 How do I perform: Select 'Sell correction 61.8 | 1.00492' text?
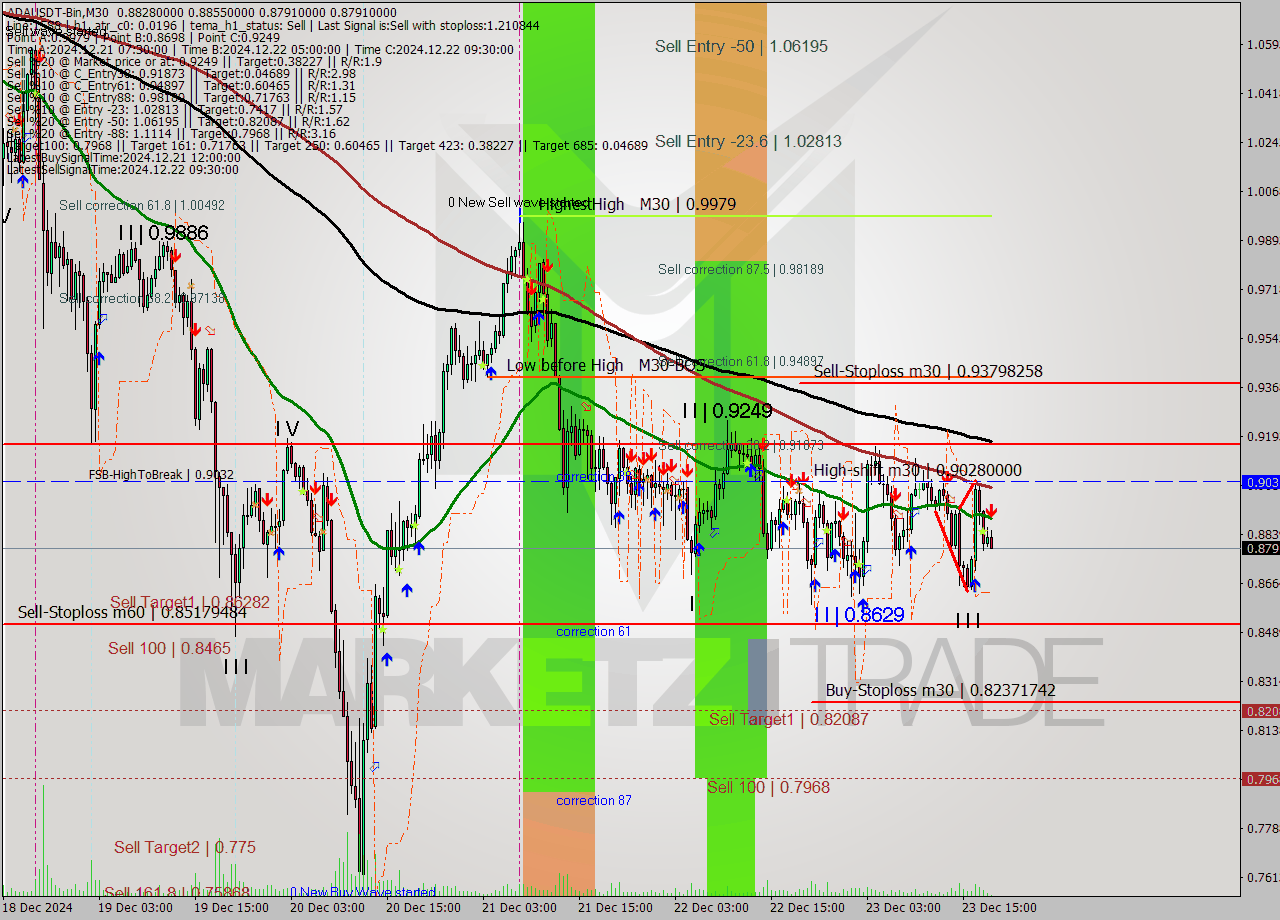pyautogui.click(x=142, y=205)
